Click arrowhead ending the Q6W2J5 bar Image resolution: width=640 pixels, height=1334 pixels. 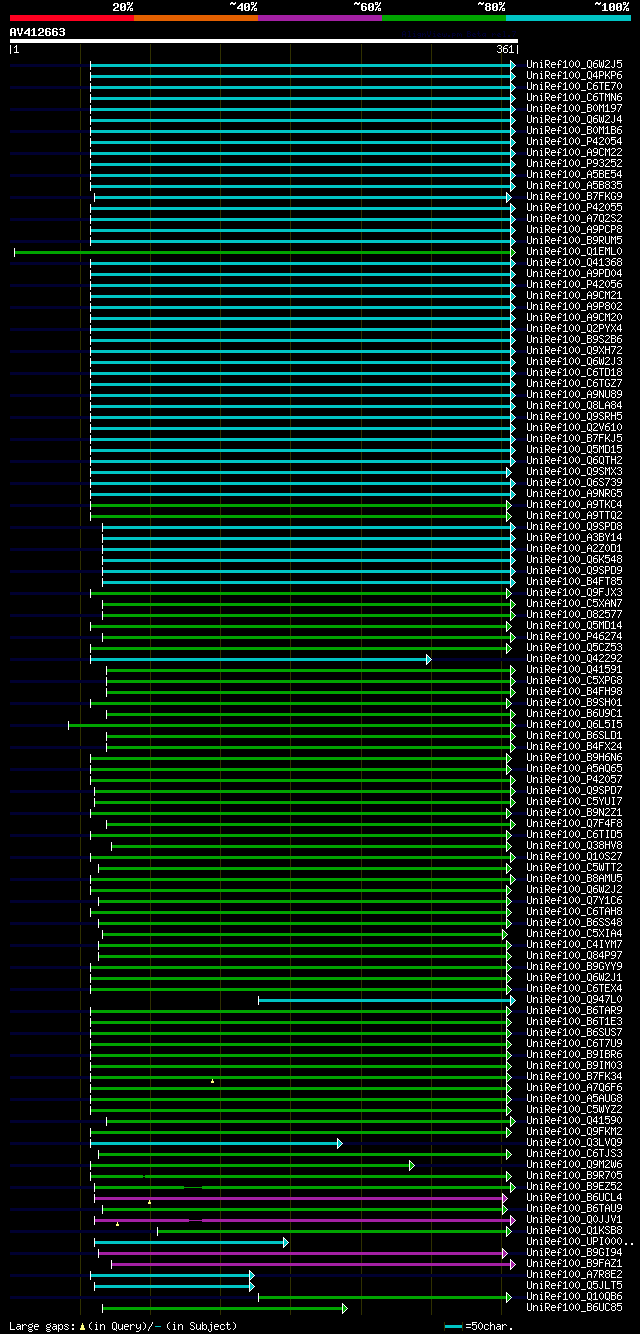[513, 65]
